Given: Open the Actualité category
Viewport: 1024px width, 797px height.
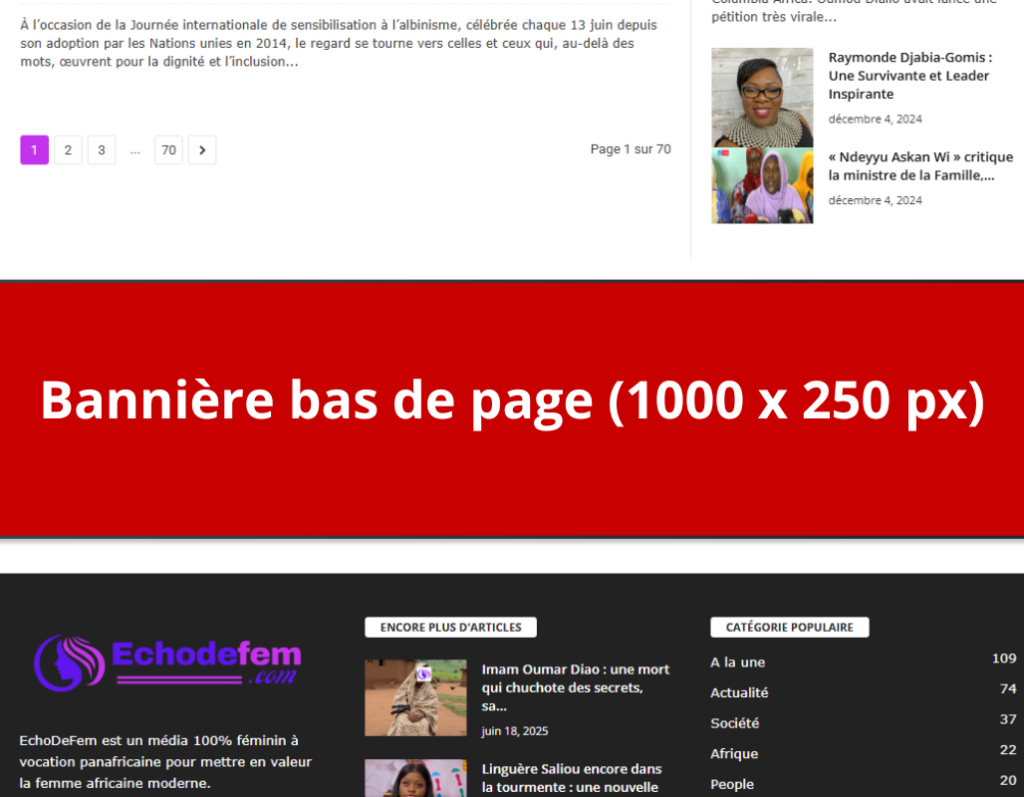Looking at the screenshot, I should pyautogui.click(x=739, y=692).
